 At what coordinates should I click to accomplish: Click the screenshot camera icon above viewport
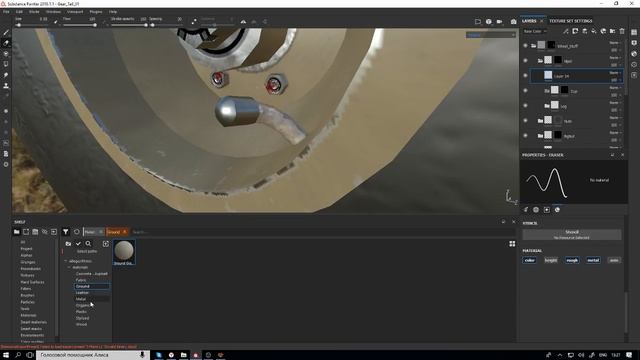tap(513, 21)
